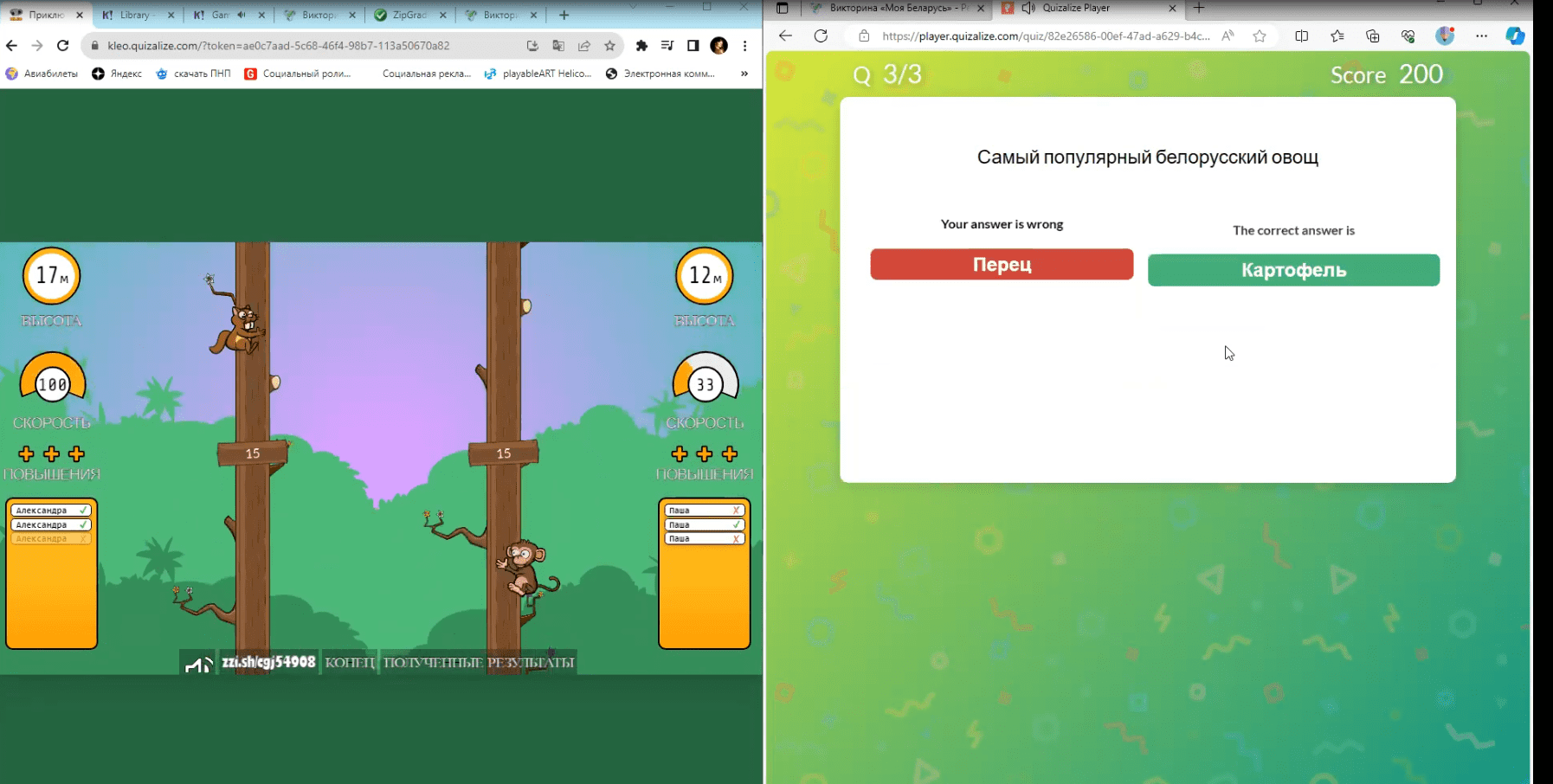The image size is (1553, 784).
Task: Go back in the Edge window
Action: (x=785, y=35)
